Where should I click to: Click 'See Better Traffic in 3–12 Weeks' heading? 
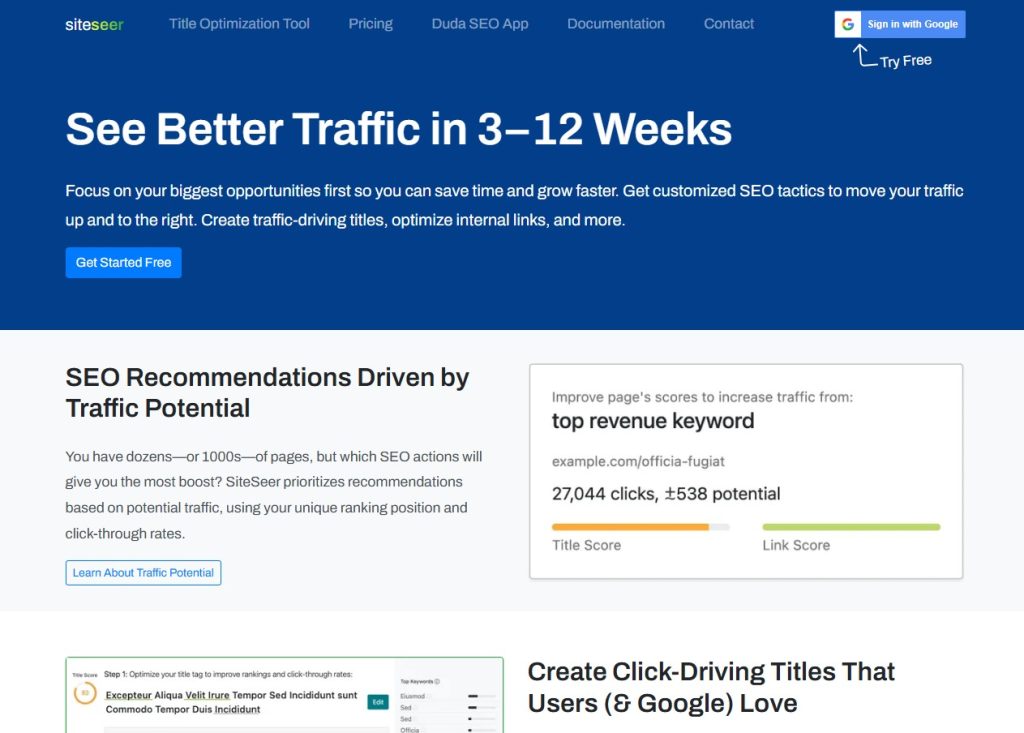pyautogui.click(x=398, y=129)
